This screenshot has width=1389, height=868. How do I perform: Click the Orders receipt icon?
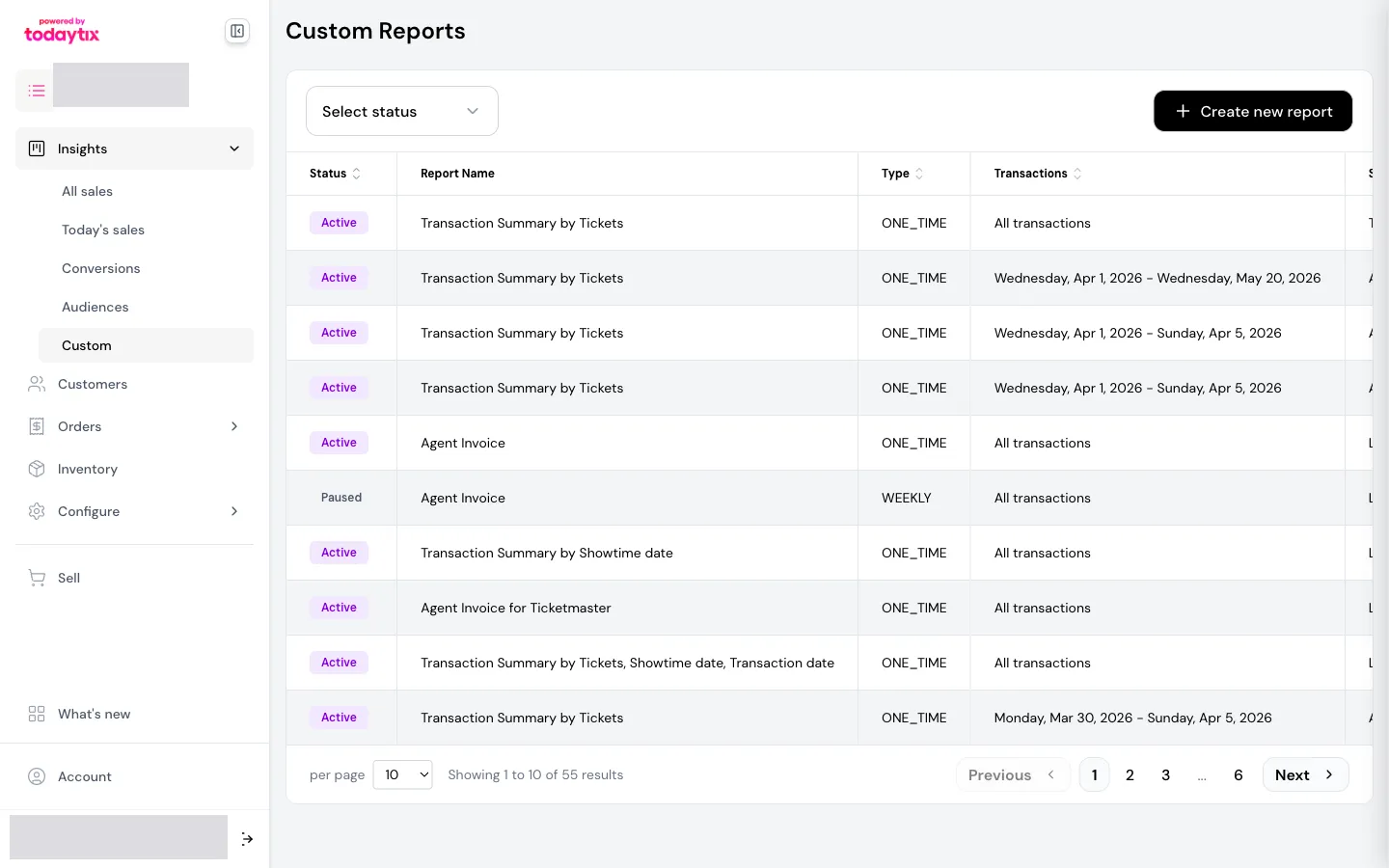pos(37,426)
